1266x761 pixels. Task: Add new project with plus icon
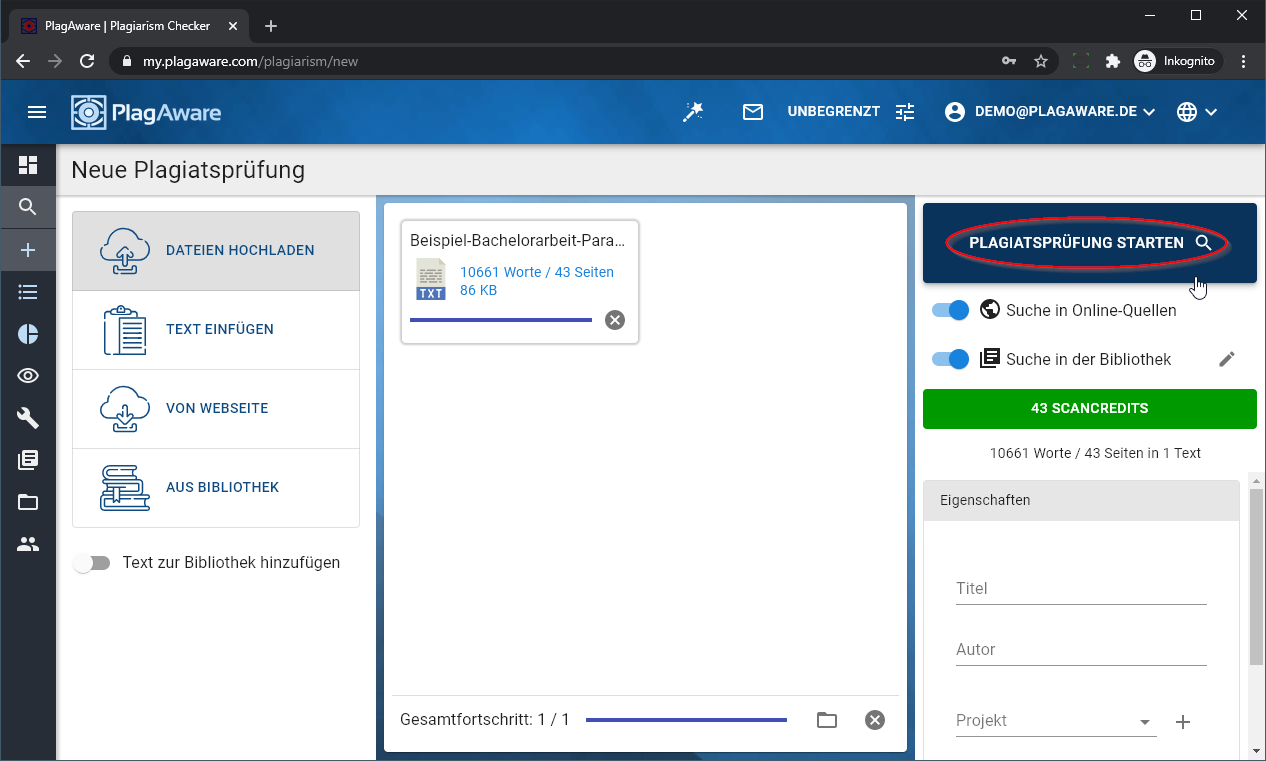tap(1183, 722)
